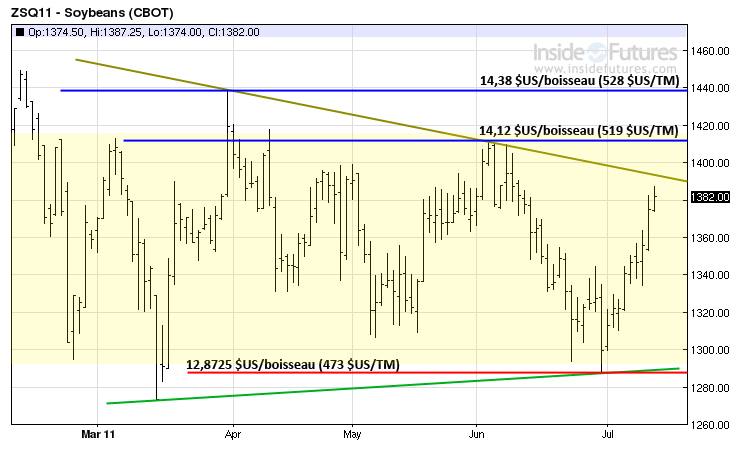Click the small triangle before the Op value
The image size is (741, 449).
19,32
